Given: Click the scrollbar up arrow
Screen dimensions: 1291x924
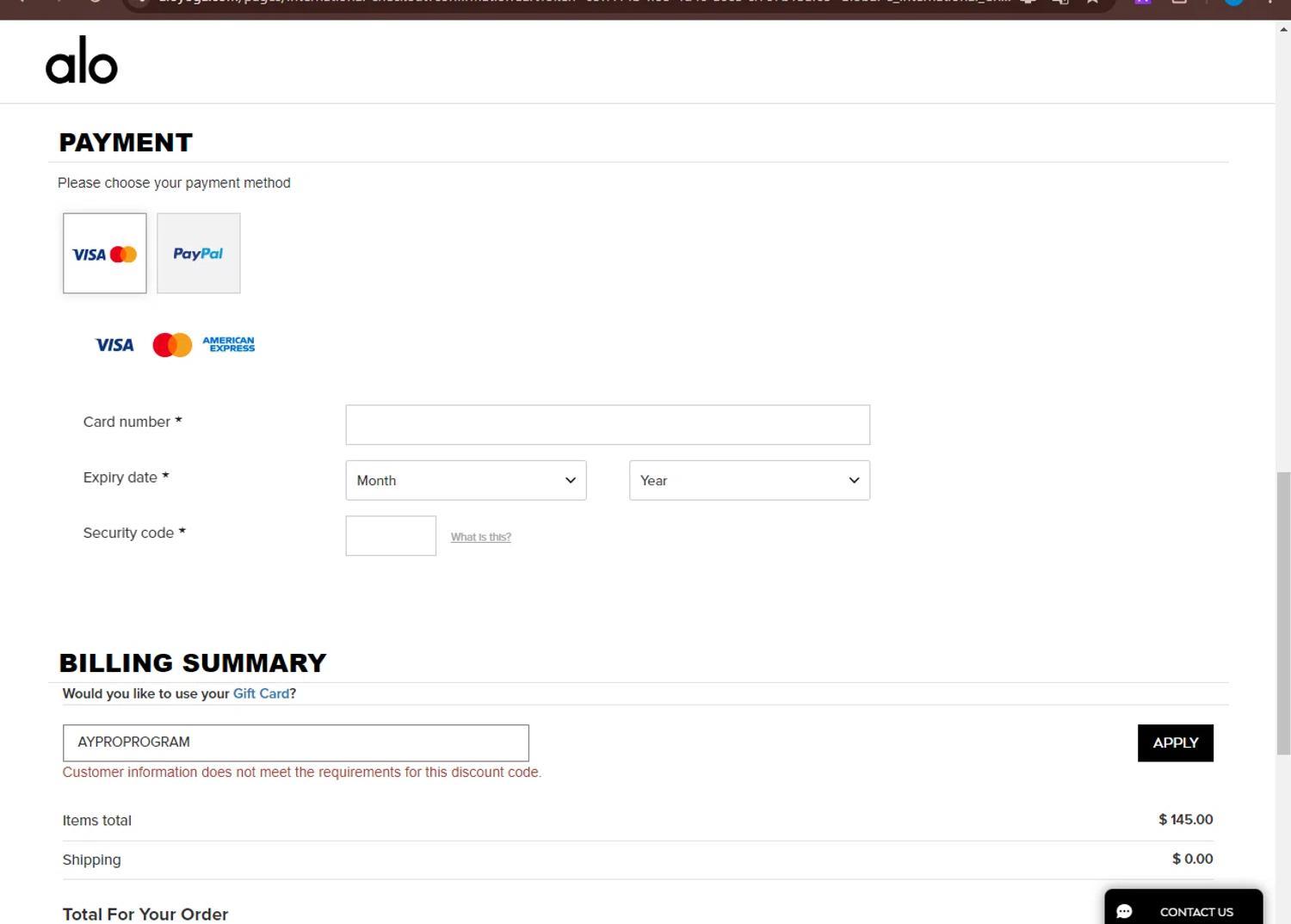Looking at the screenshot, I should pyautogui.click(x=1283, y=28).
